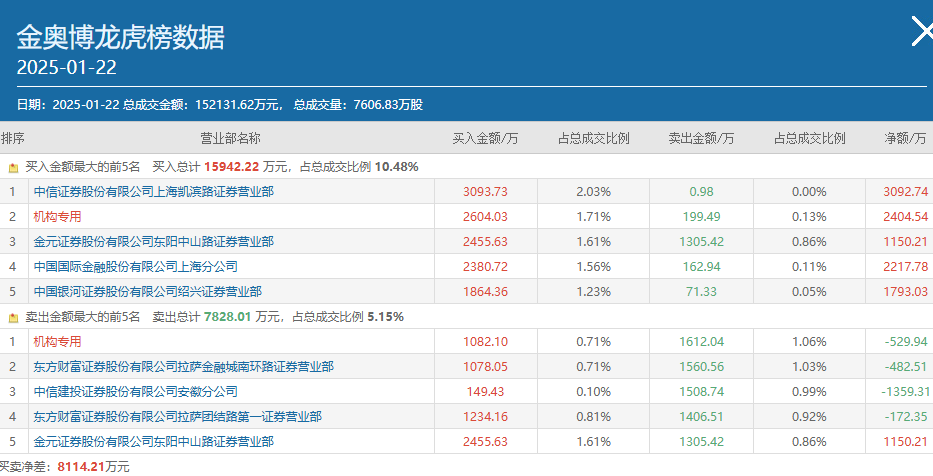Select net amount -1359.31 cell
The width and height of the screenshot is (933, 476).
pos(900,392)
